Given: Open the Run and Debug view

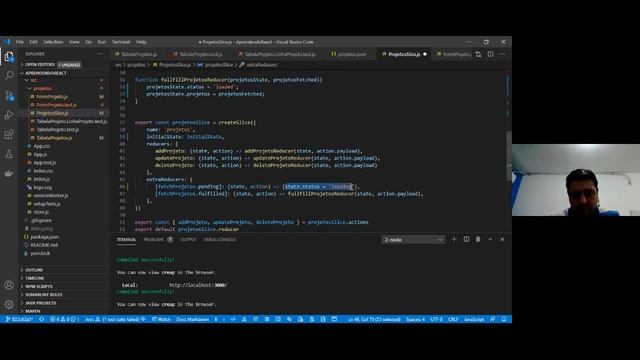Looking at the screenshot, I should pyautogui.click(x=9, y=115).
